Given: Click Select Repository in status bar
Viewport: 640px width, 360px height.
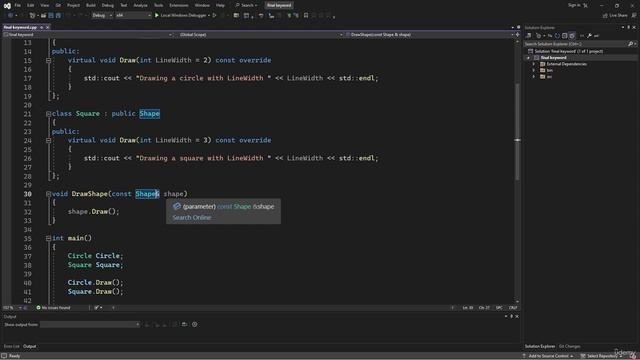Looking at the screenshot, I should point(602,356).
